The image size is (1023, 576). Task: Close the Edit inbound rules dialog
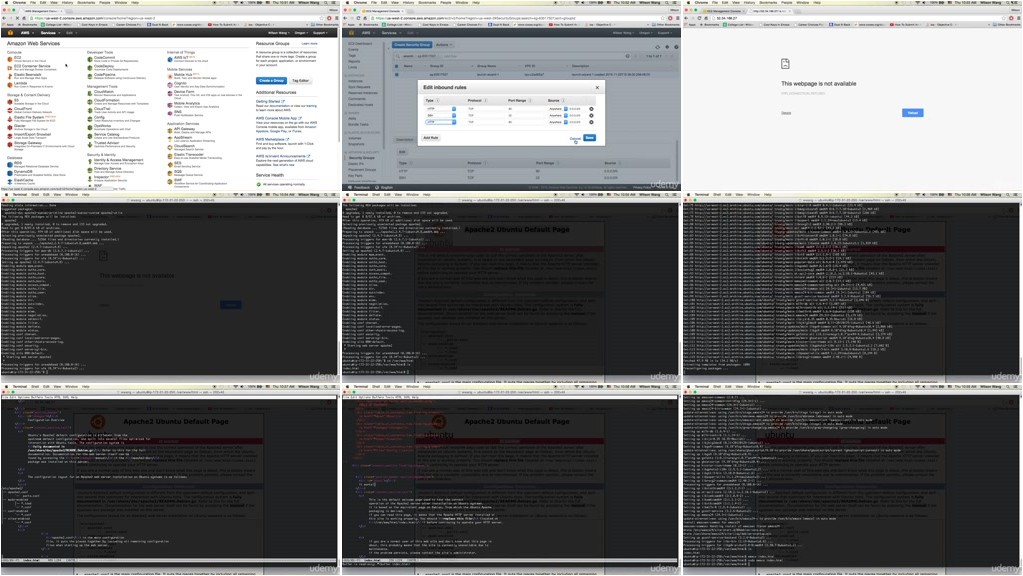click(597, 87)
